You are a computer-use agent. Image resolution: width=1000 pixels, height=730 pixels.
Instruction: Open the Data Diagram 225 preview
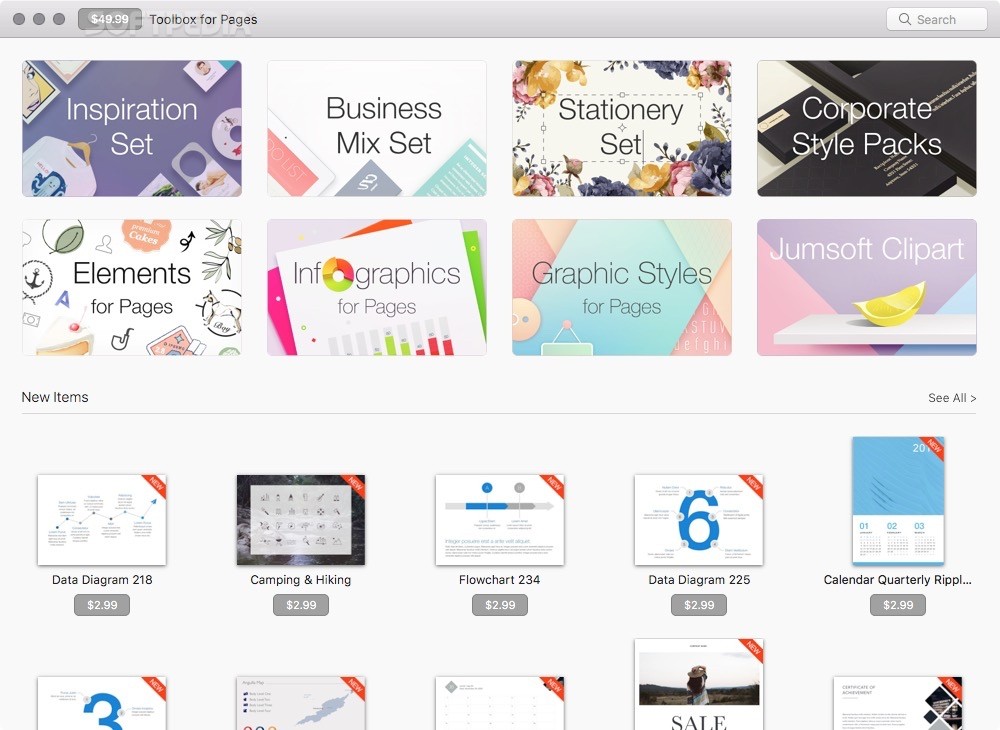point(698,518)
